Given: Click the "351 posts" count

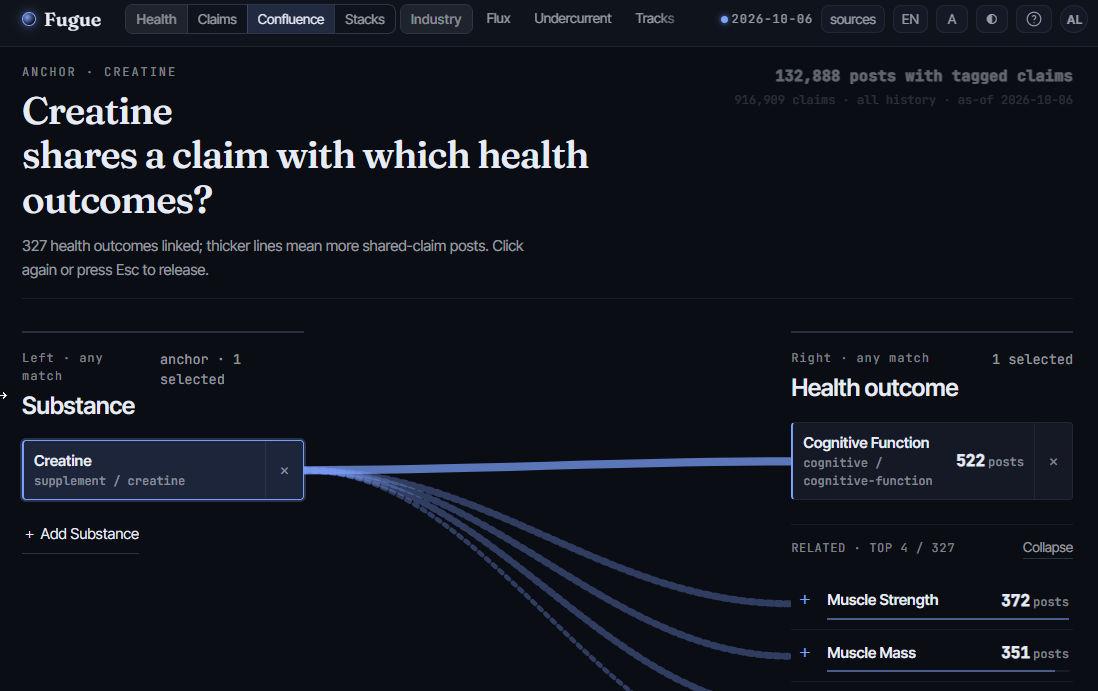Looking at the screenshot, I should pyautogui.click(x=1035, y=653).
